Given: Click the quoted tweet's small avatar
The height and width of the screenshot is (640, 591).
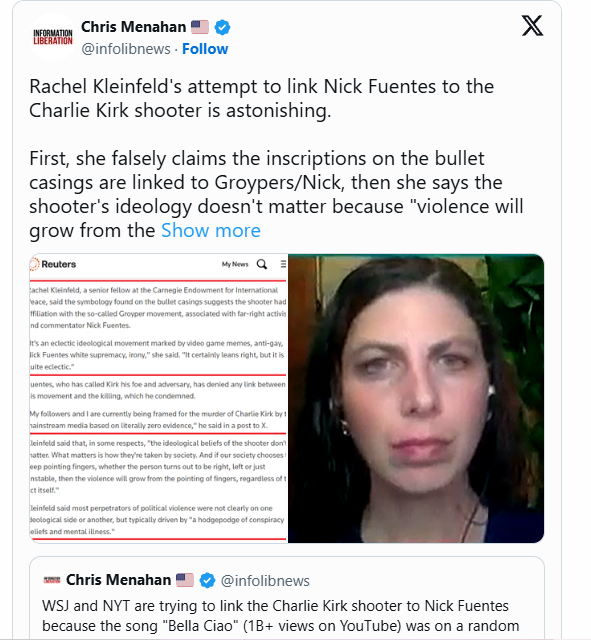Looking at the screenshot, I should click(x=52, y=580).
